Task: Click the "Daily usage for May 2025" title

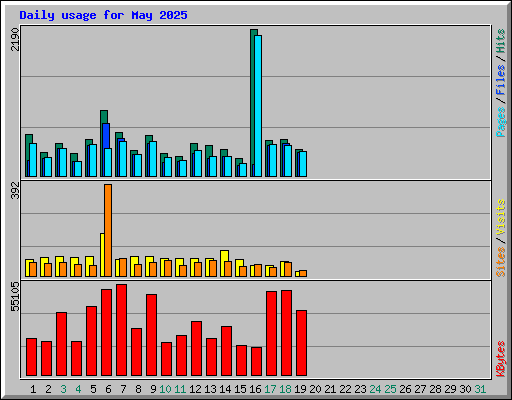Action: click(103, 15)
